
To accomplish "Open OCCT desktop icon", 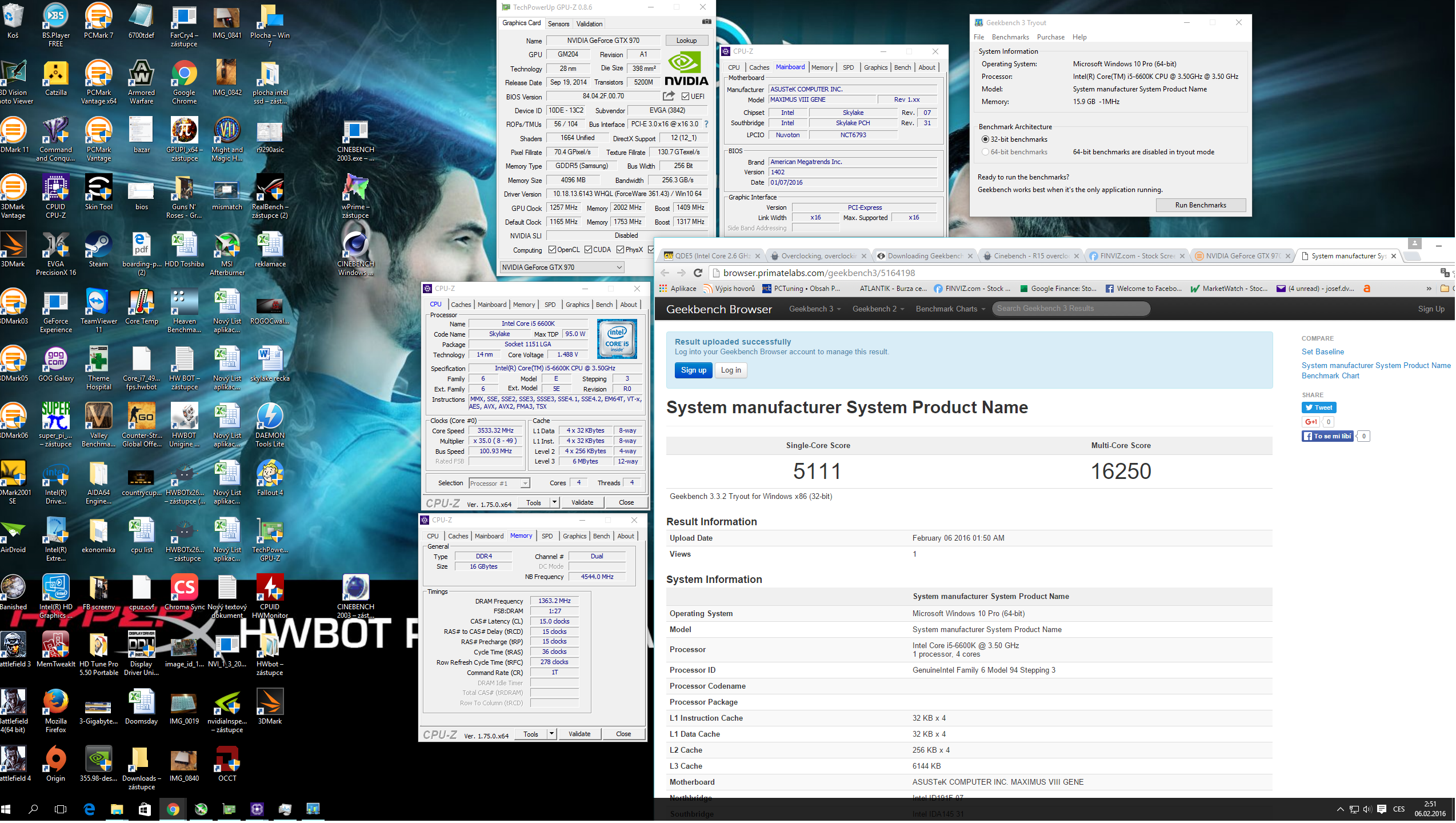I will tap(227, 765).
